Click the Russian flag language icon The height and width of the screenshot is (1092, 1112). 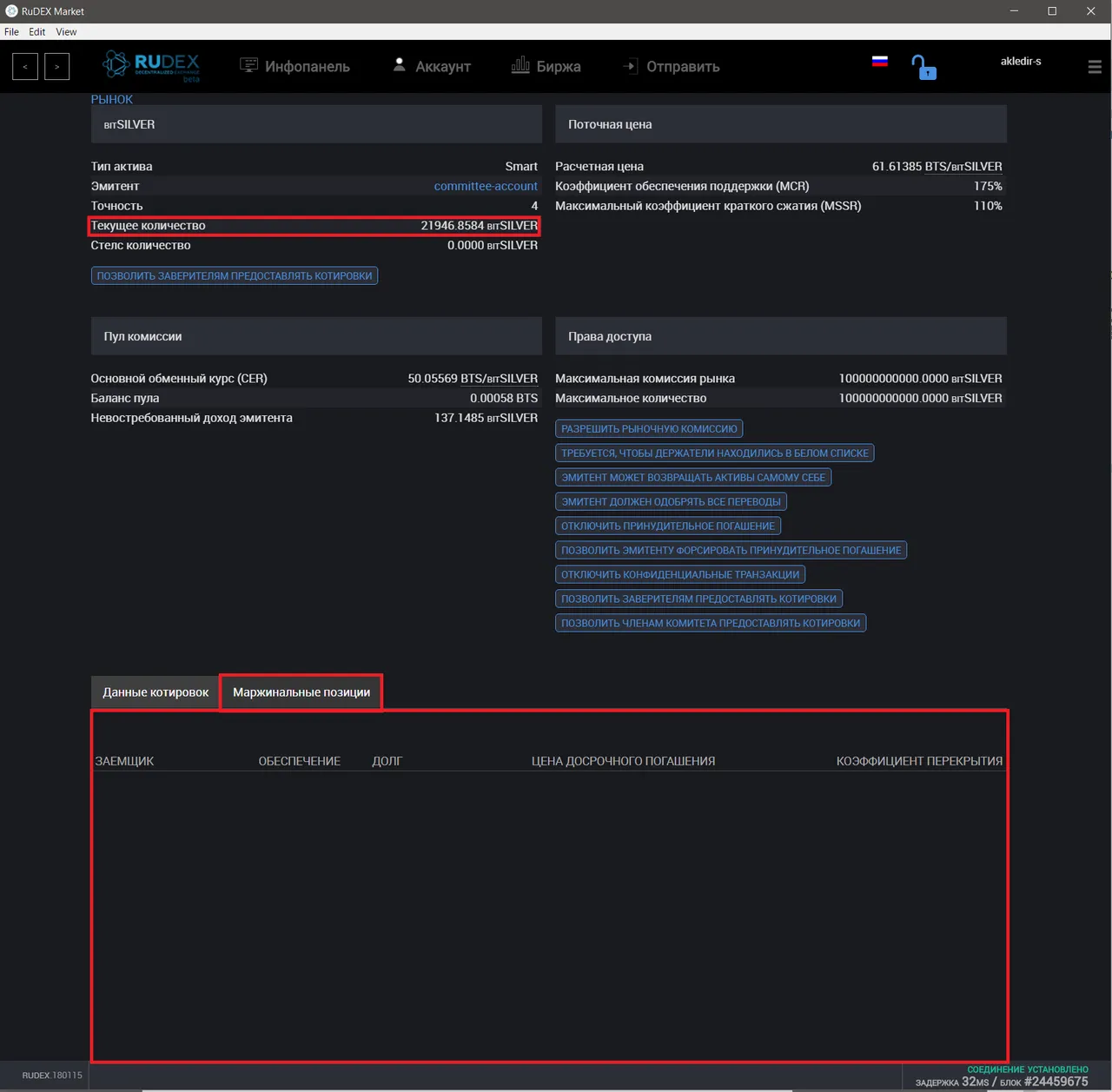pos(880,61)
